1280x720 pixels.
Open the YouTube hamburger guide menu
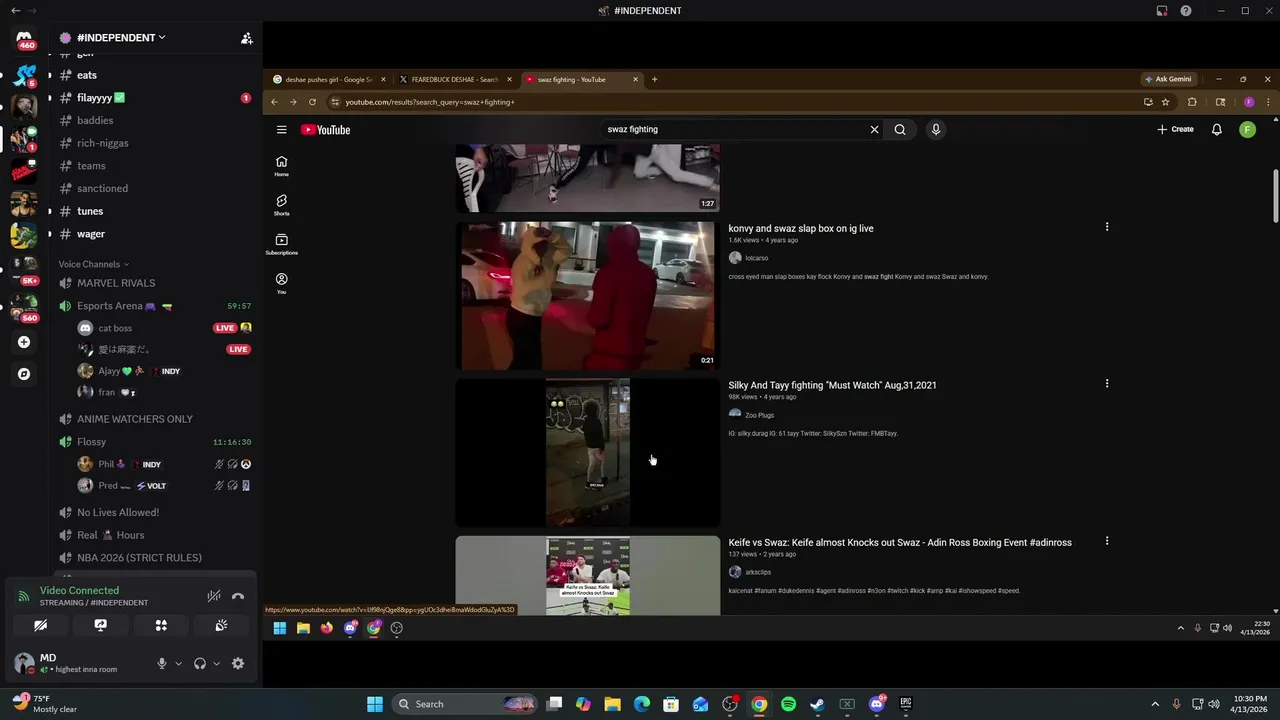point(282,130)
